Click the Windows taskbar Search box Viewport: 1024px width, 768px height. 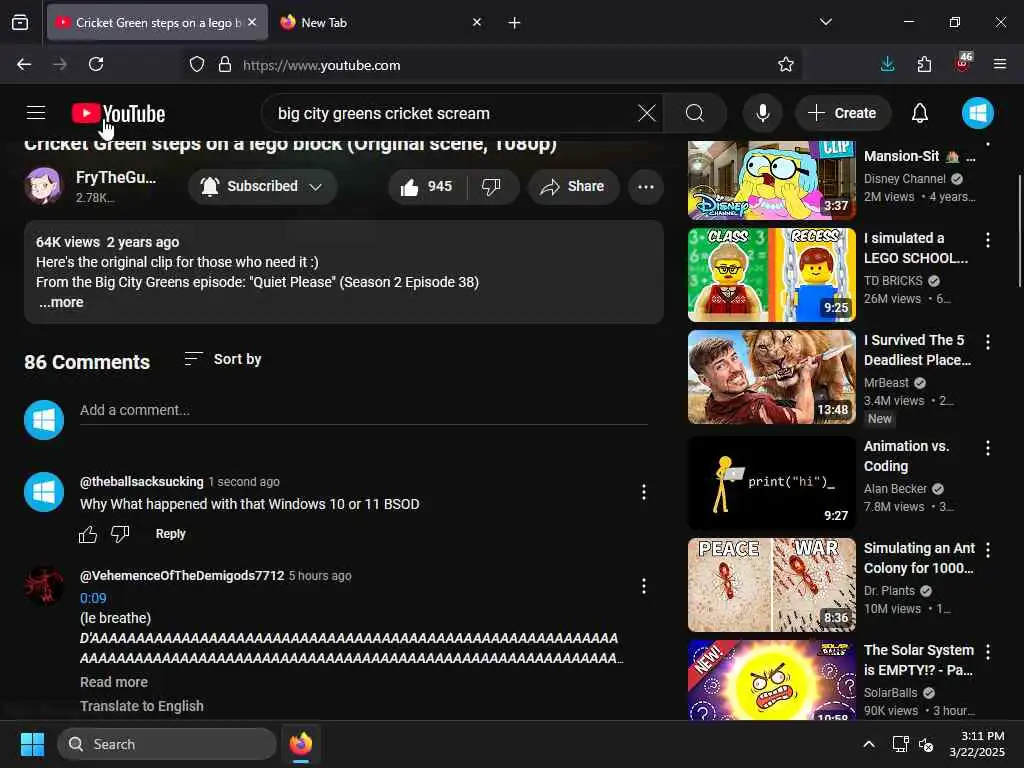[x=167, y=744]
